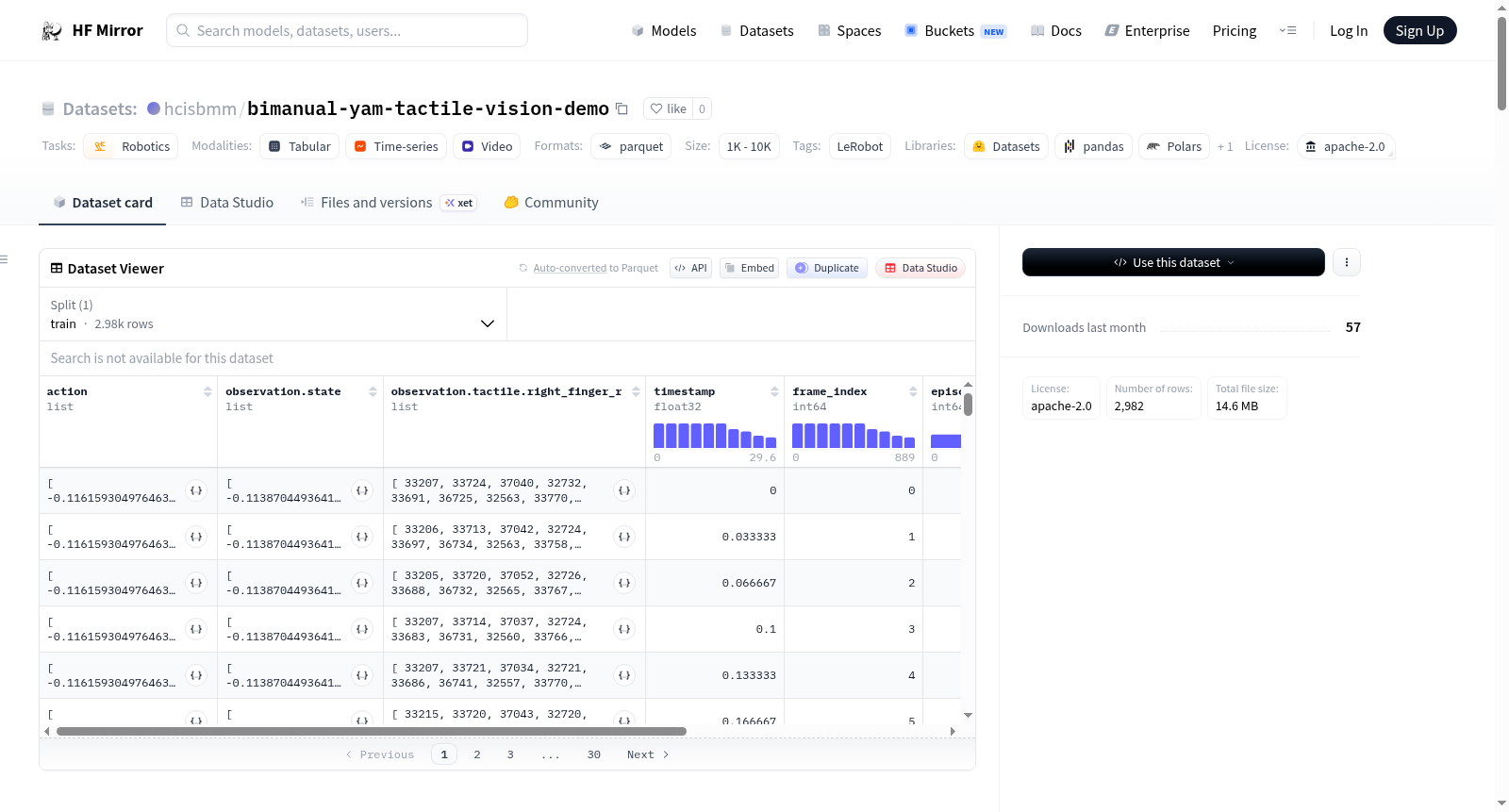Click the table vertical scrollbar thumb
1509x812 pixels.
968,405
